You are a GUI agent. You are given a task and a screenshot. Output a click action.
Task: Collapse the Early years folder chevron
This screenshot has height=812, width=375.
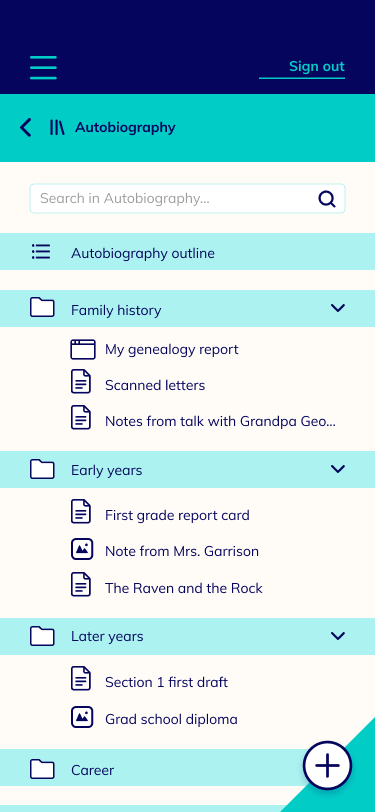coord(338,469)
